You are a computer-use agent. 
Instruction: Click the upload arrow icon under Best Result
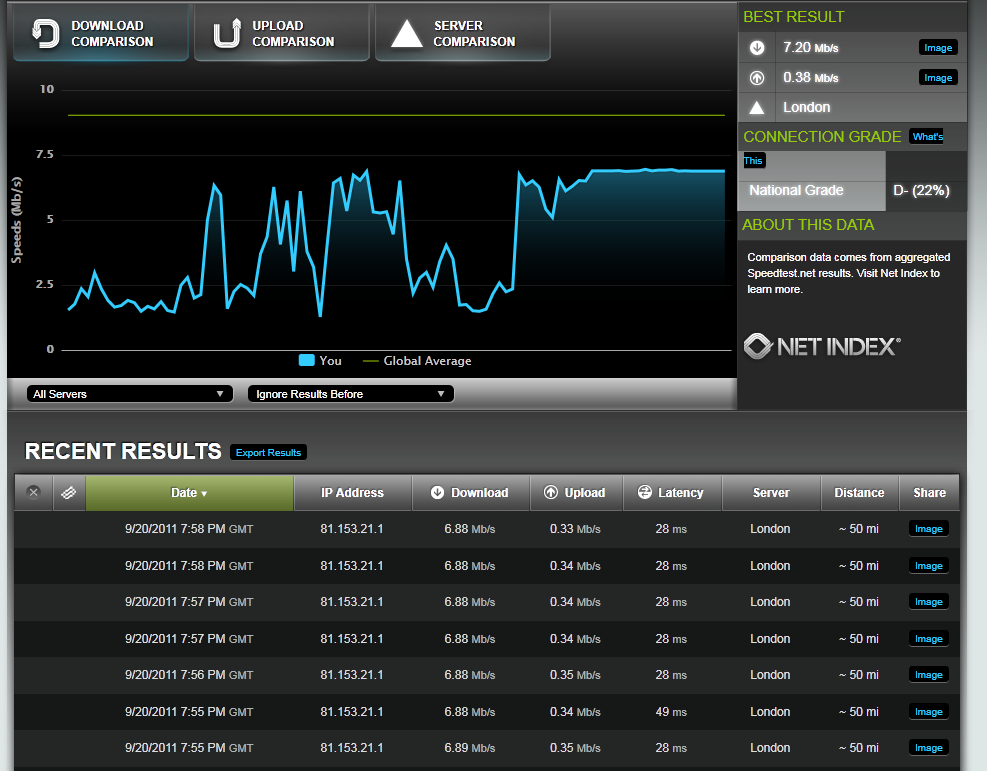pyautogui.click(x=757, y=77)
